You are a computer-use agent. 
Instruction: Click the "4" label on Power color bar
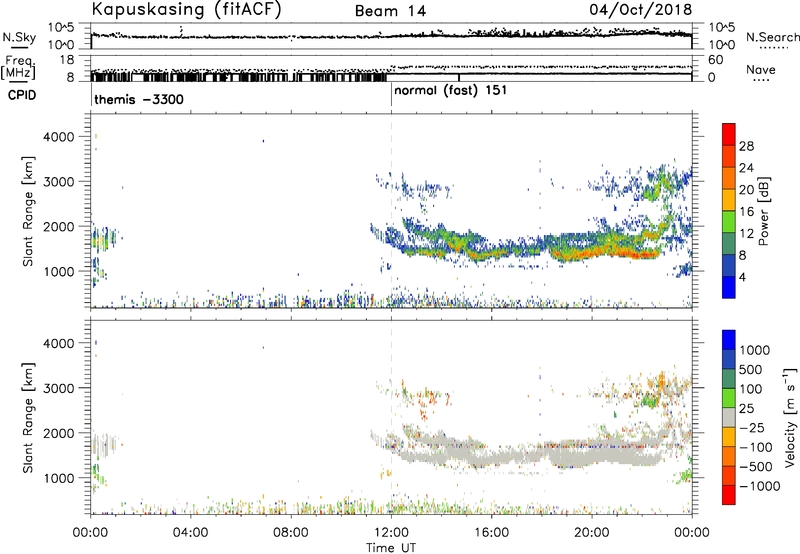point(743,278)
